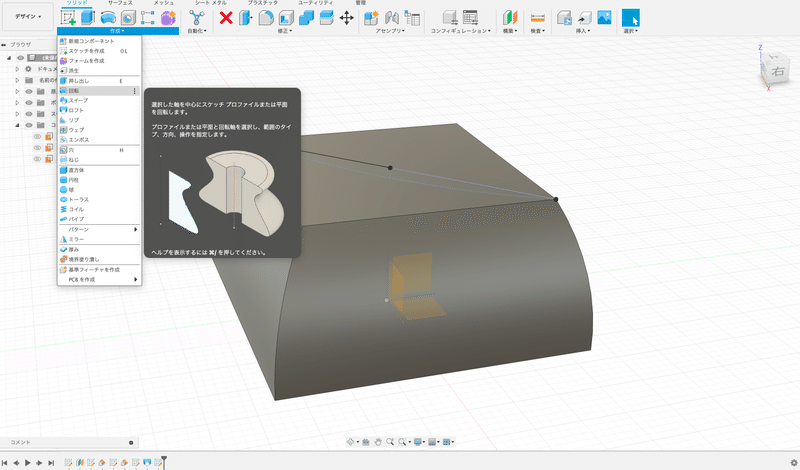Click the timeline go-to-start button
The height and width of the screenshot is (470, 800).
(x=5, y=463)
